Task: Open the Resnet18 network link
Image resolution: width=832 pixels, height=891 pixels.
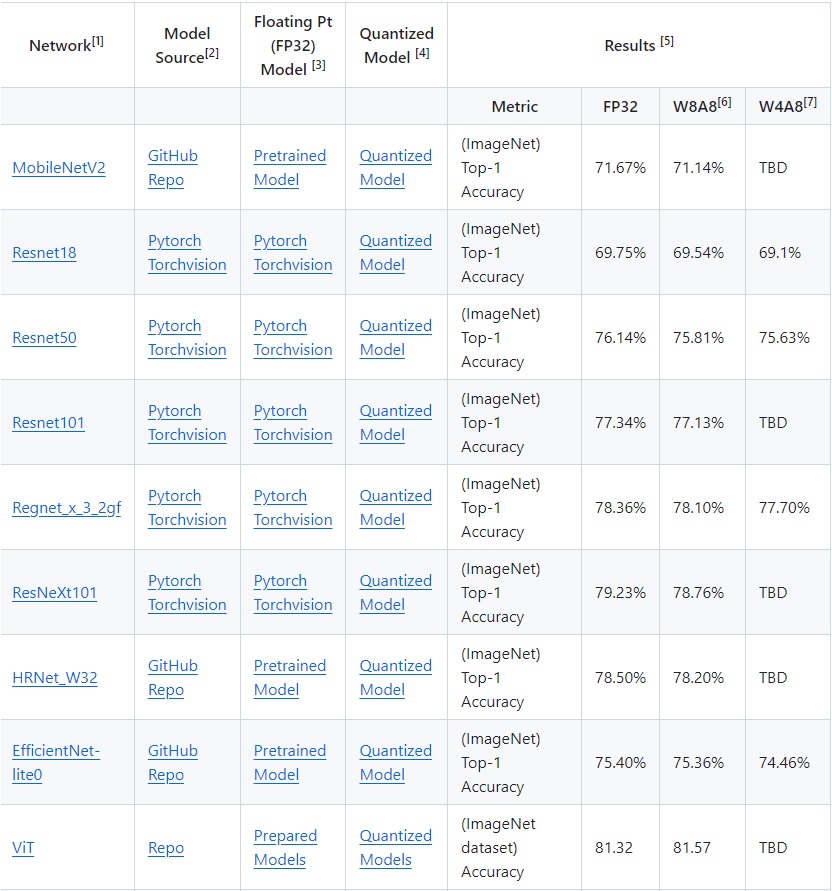Action: pos(44,253)
